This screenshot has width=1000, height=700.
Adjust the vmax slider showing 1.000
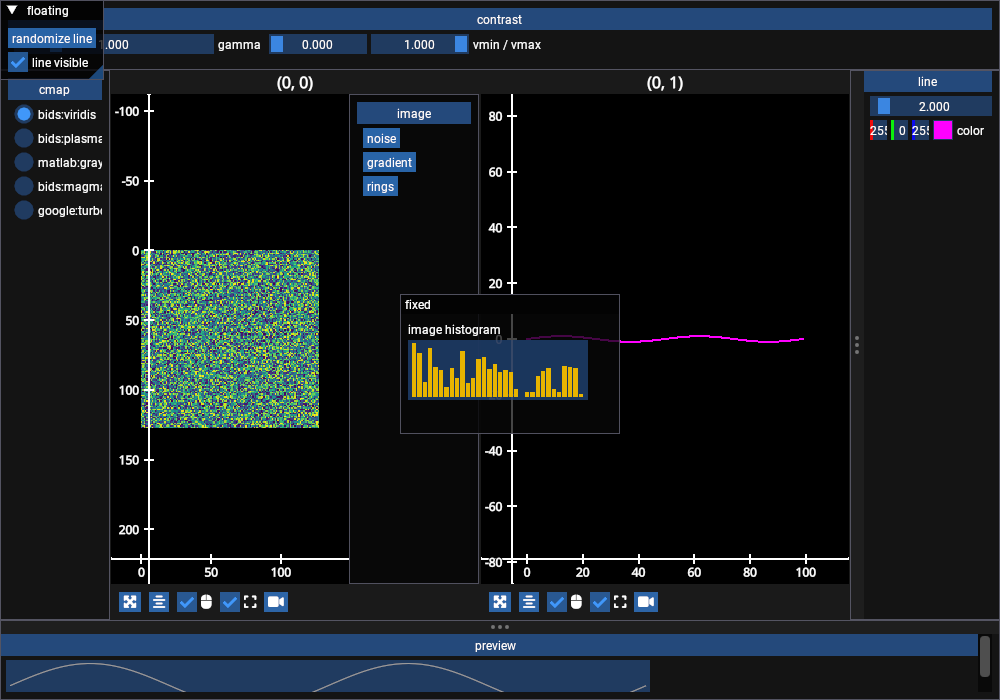(420, 45)
